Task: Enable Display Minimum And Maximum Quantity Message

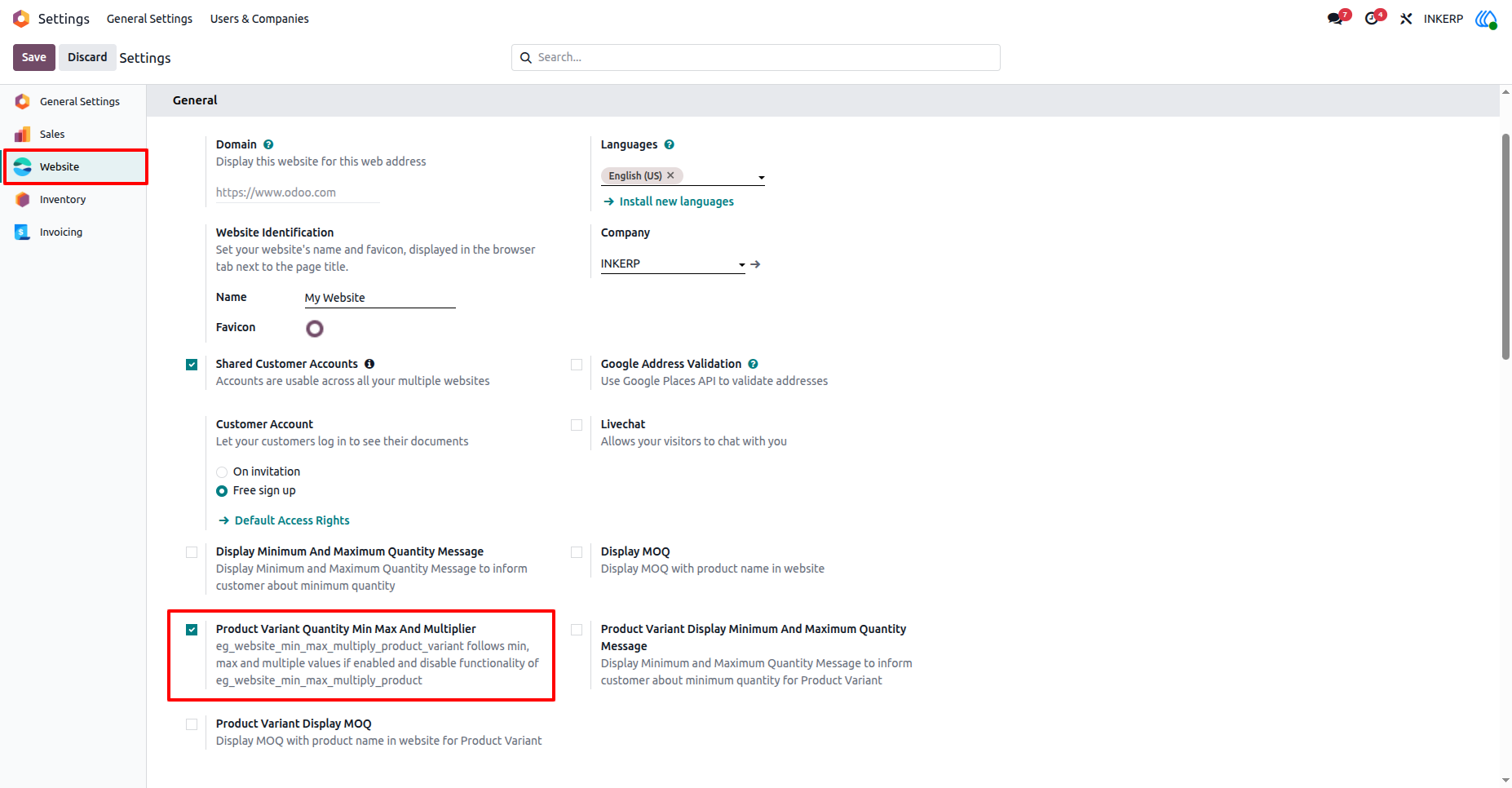Action: click(192, 552)
